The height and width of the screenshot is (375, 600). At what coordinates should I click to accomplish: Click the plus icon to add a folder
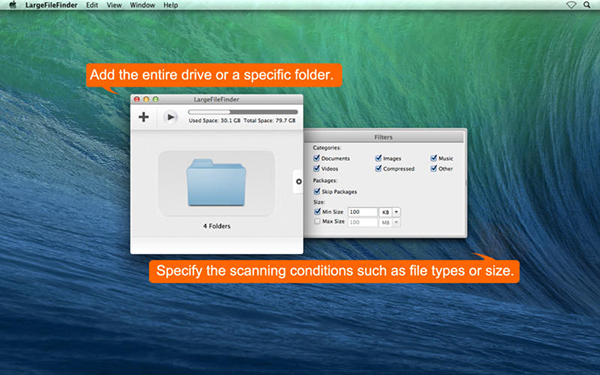[x=143, y=117]
